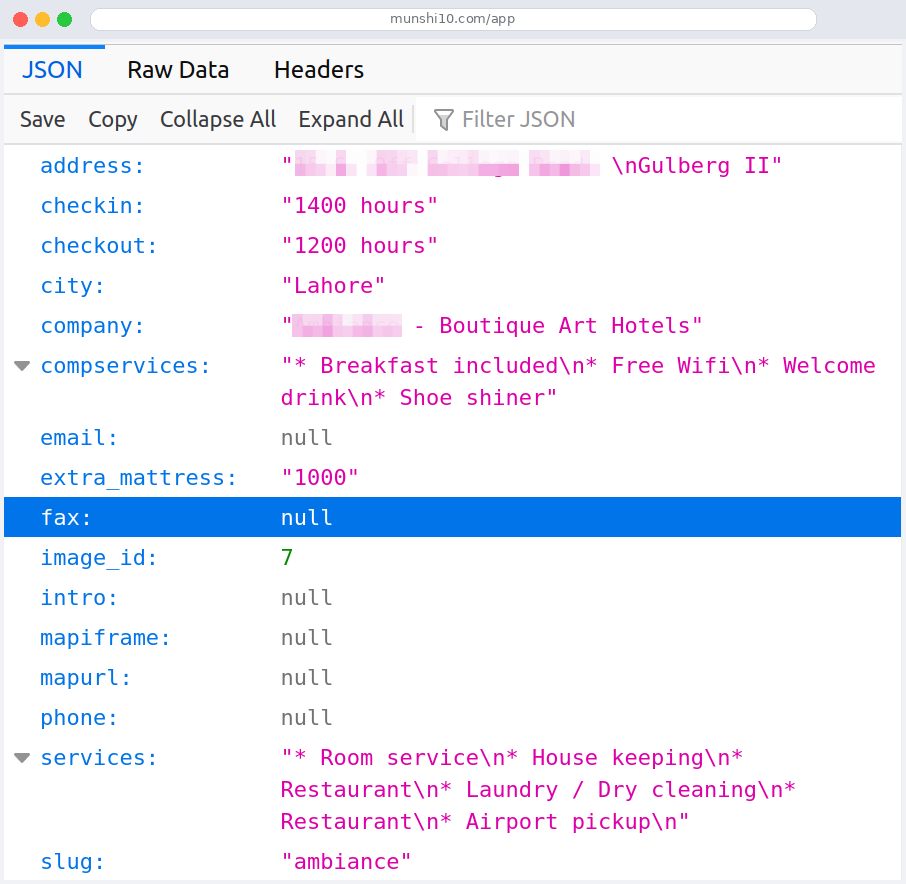Select the address key row
The height and width of the screenshot is (884, 906).
(453, 166)
